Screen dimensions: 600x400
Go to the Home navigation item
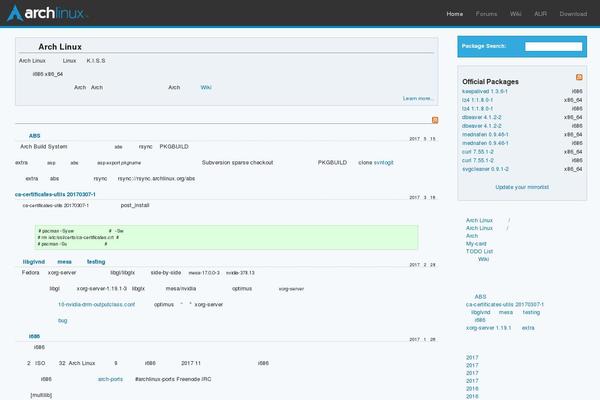455,14
